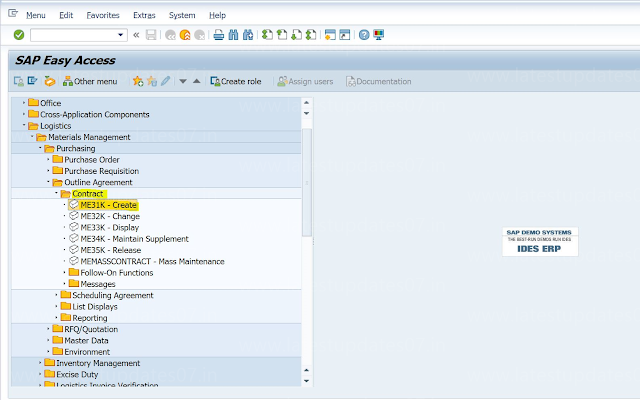This screenshot has width=640, height=400.
Task: Open the Help menu
Action: [218, 16]
